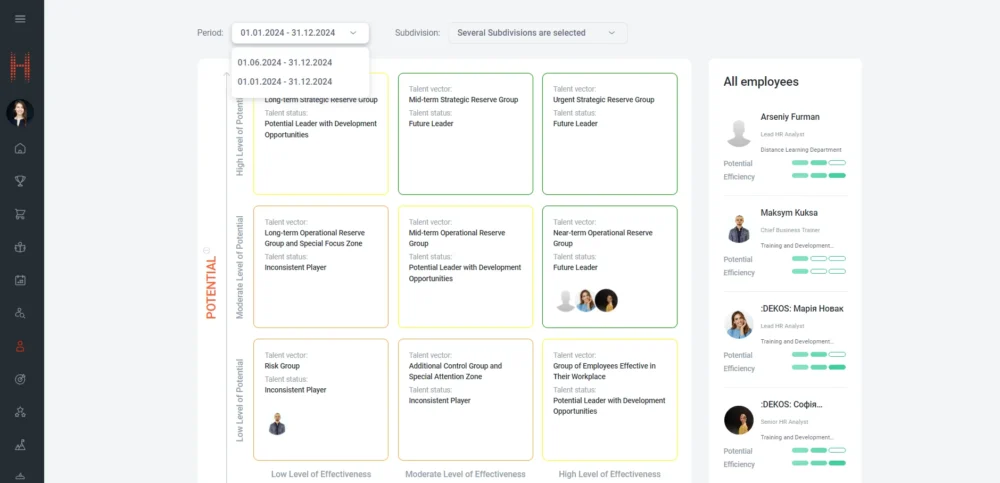Open the calendar icon in sidebar
Screen dimensions: 1000x483
pos(21,280)
